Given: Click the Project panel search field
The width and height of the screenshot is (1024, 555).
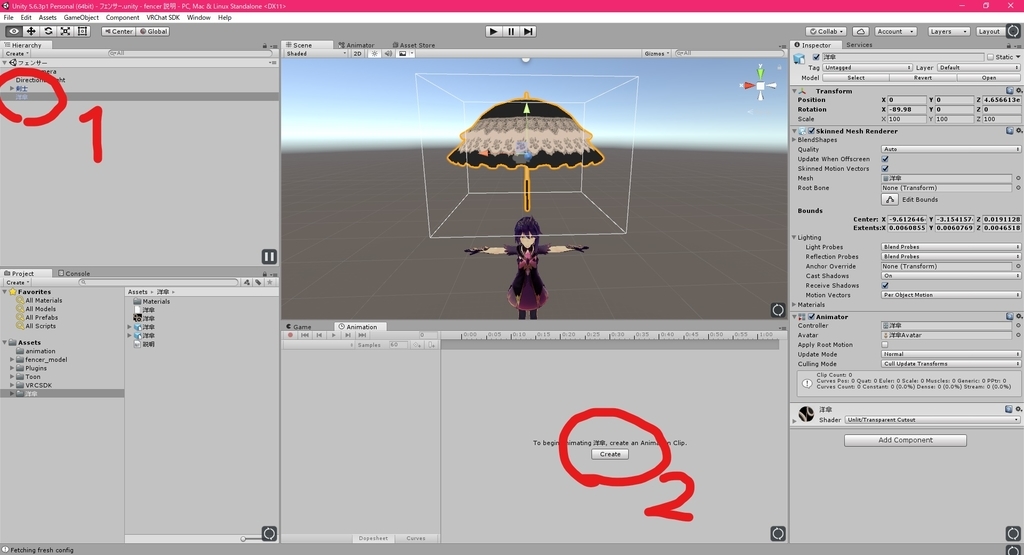Looking at the screenshot, I should click(158, 282).
